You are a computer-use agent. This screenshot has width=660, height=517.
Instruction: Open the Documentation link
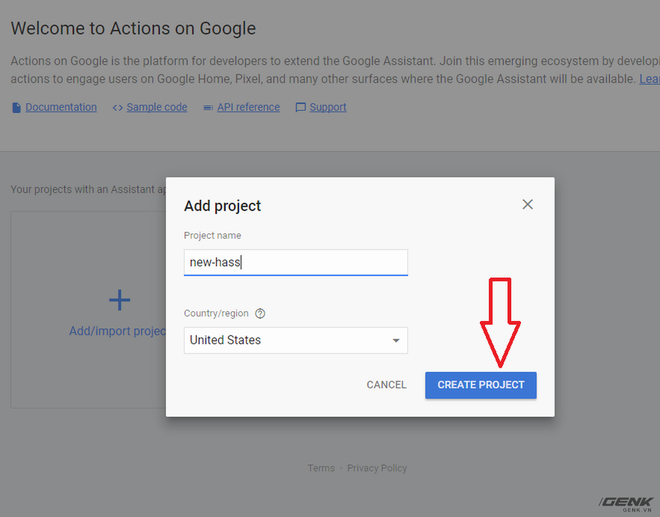pos(61,107)
